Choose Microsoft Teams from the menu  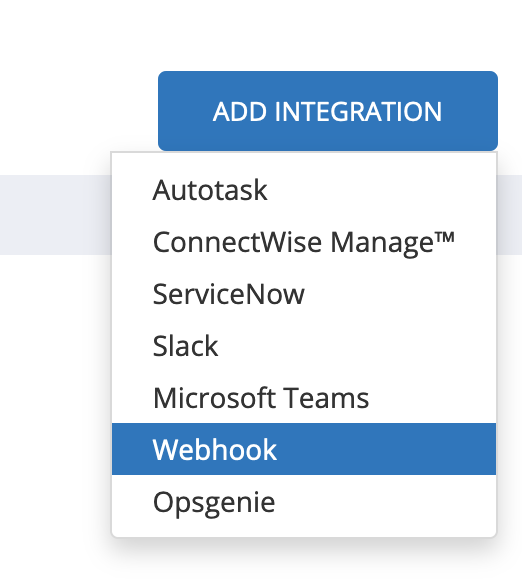click(x=304, y=398)
